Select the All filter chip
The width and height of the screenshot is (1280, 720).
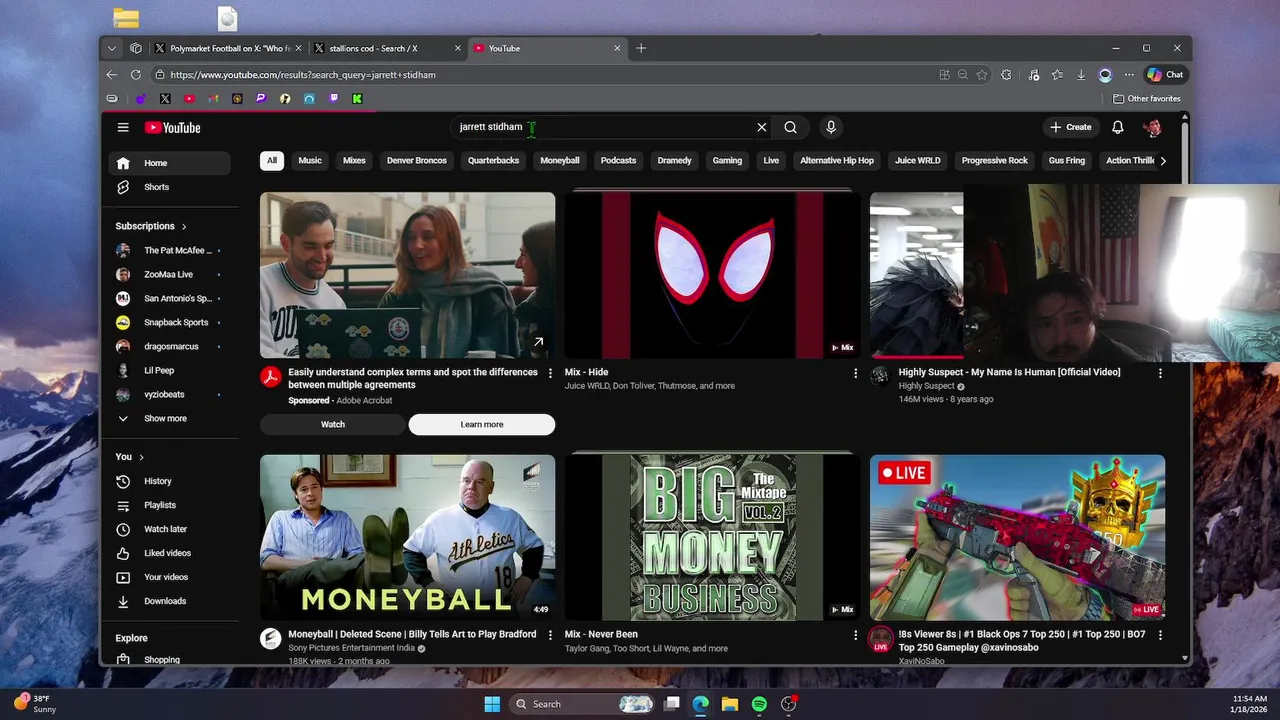272,160
